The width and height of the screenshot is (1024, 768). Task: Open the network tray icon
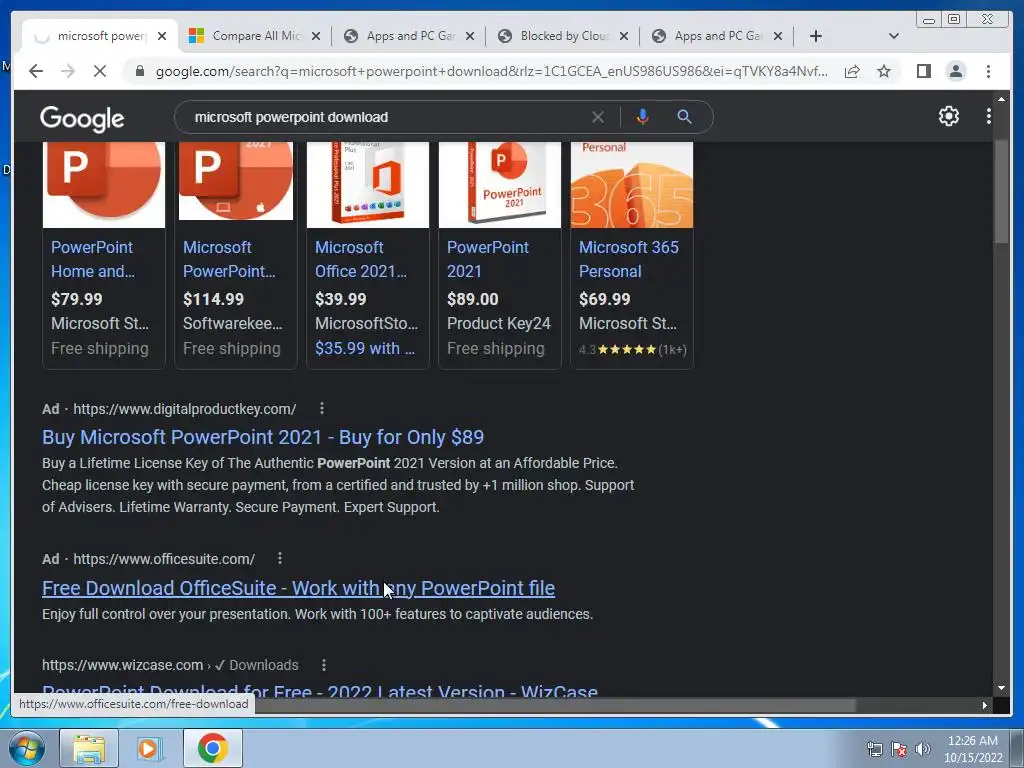pyautogui.click(x=874, y=749)
